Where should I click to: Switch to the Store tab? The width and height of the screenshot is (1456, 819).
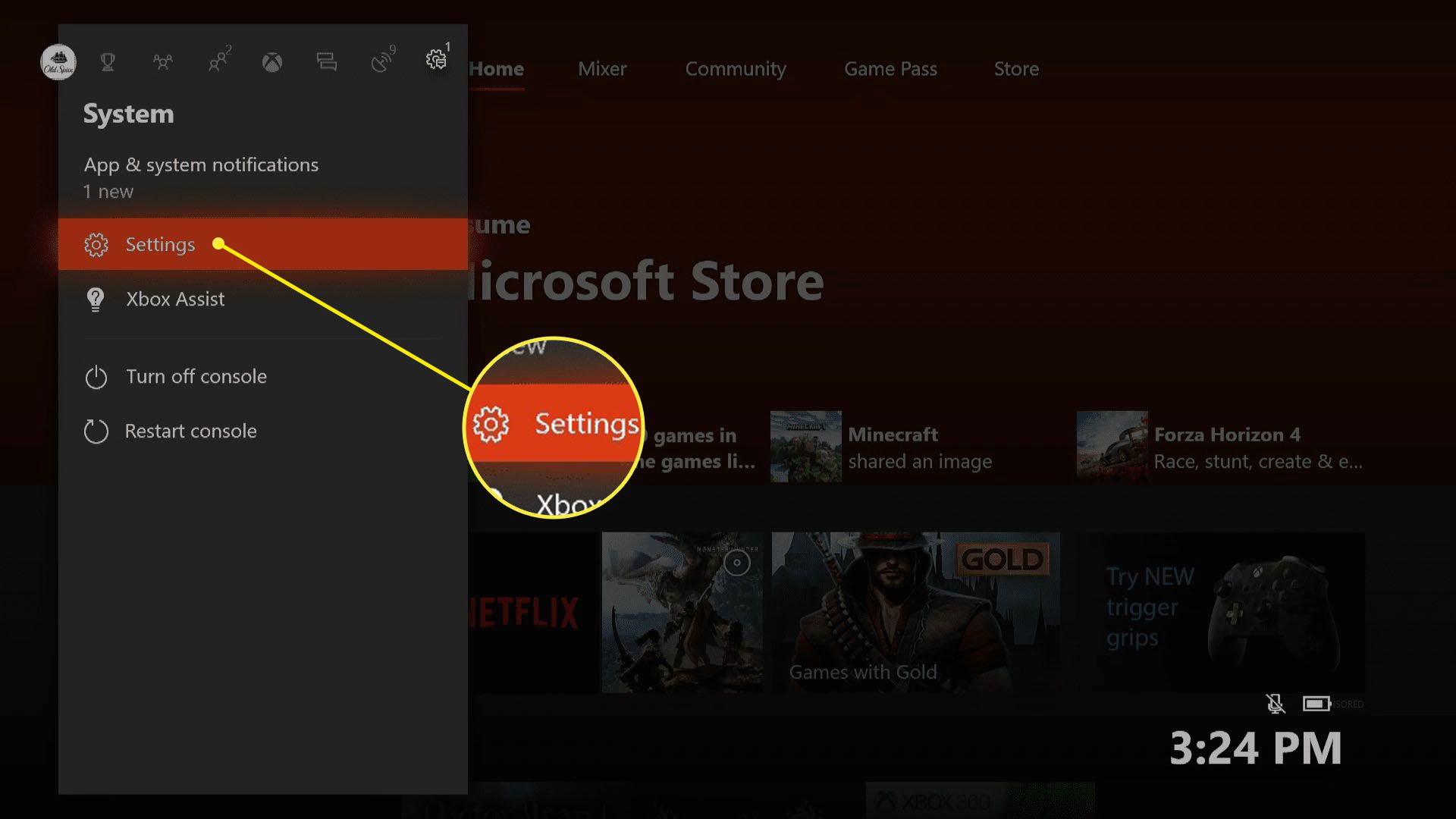coord(1016,69)
